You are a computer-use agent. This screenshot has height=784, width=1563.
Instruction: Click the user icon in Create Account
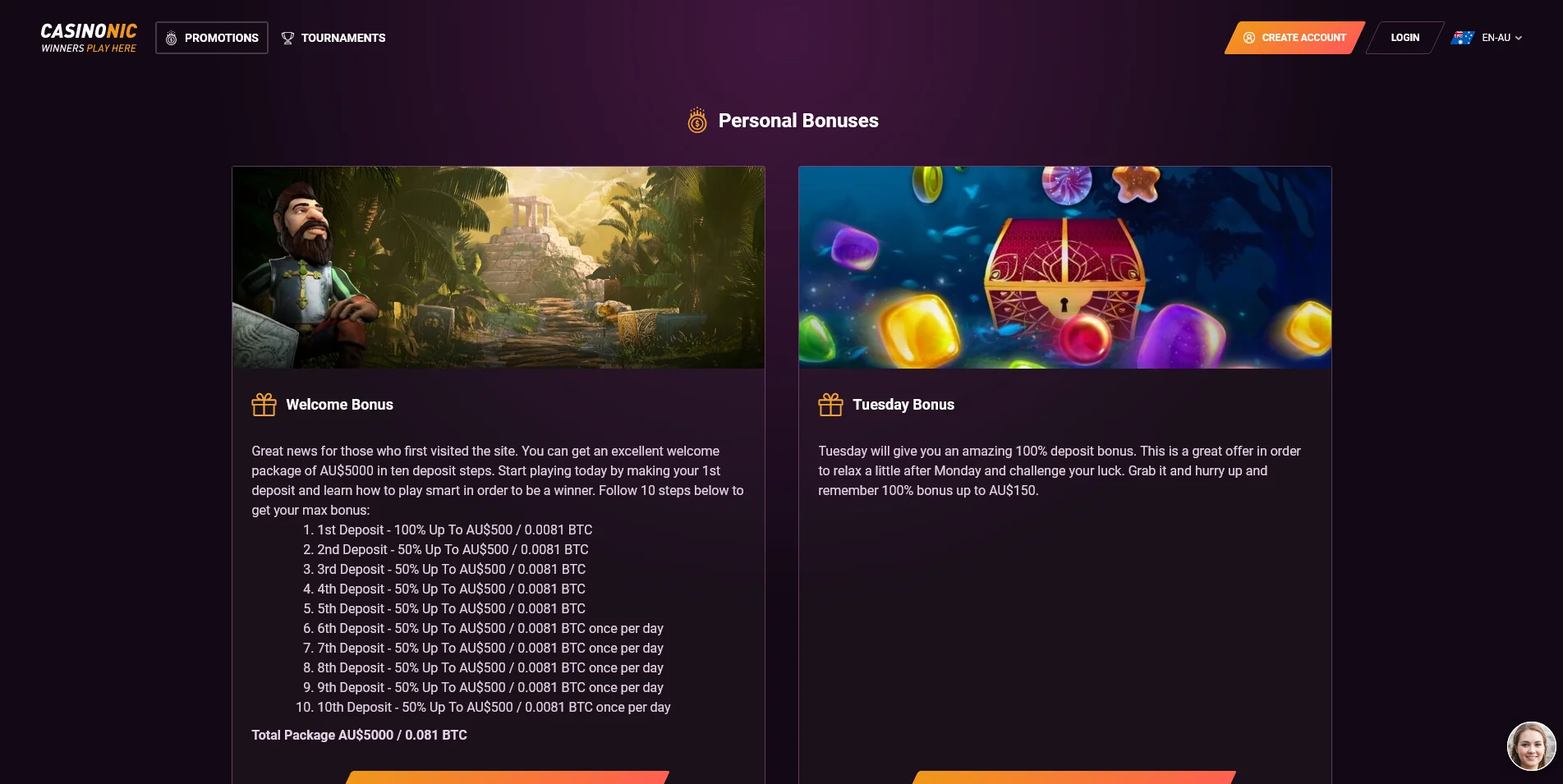(1248, 38)
